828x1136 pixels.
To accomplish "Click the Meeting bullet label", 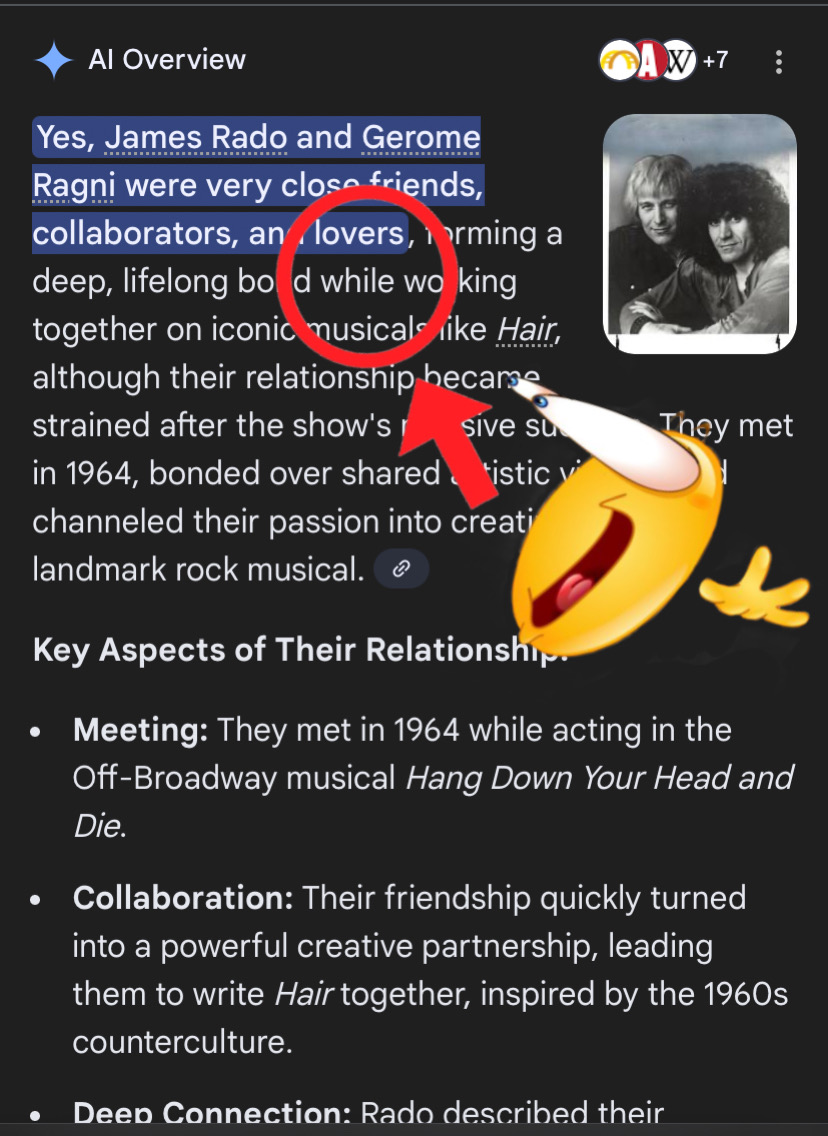I will (141, 730).
